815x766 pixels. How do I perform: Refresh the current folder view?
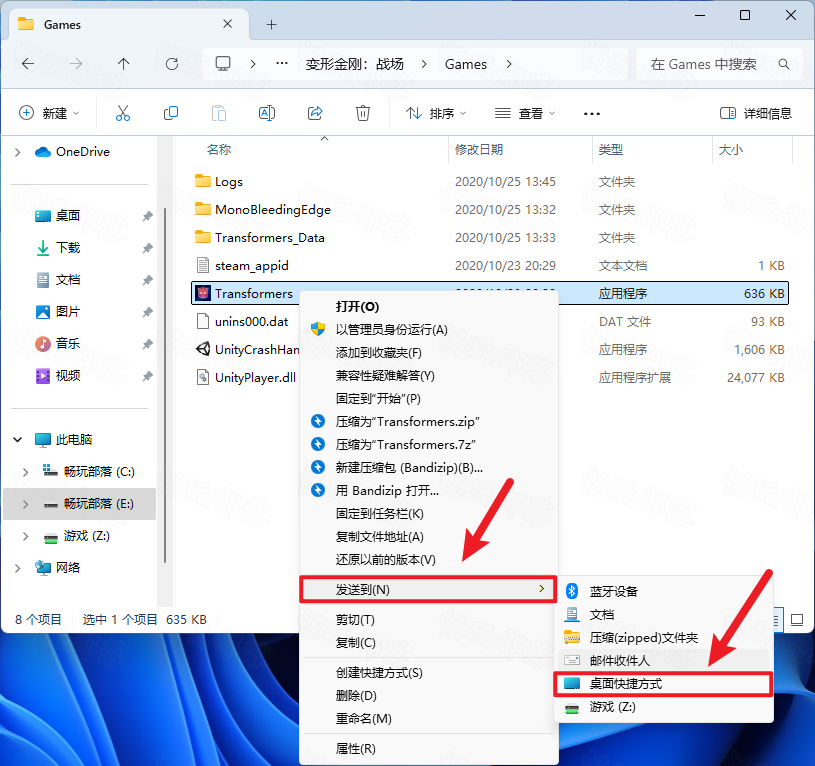[x=172, y=64]
